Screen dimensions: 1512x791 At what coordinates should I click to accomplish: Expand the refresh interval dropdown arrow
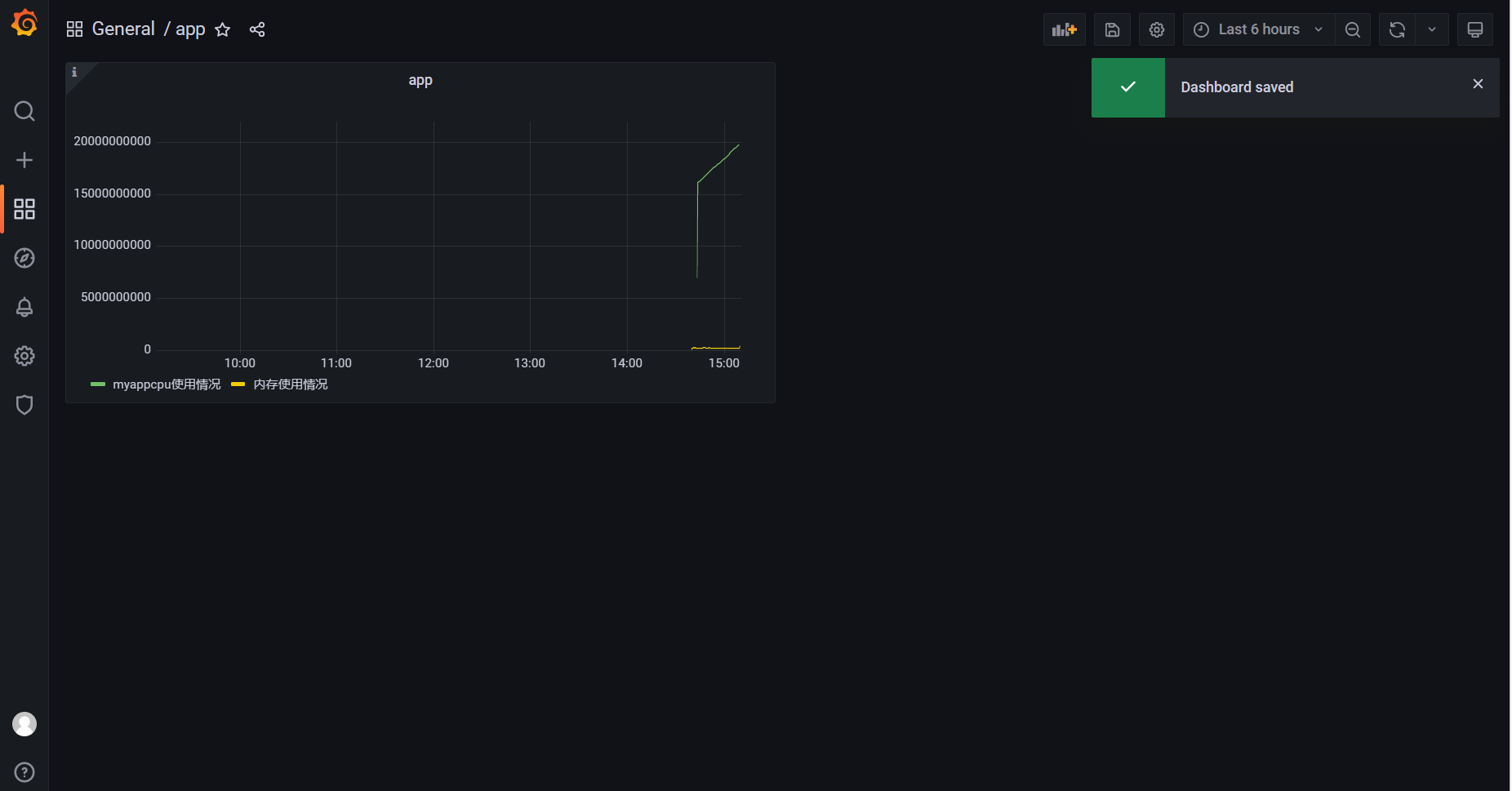tap(1432, 29)
